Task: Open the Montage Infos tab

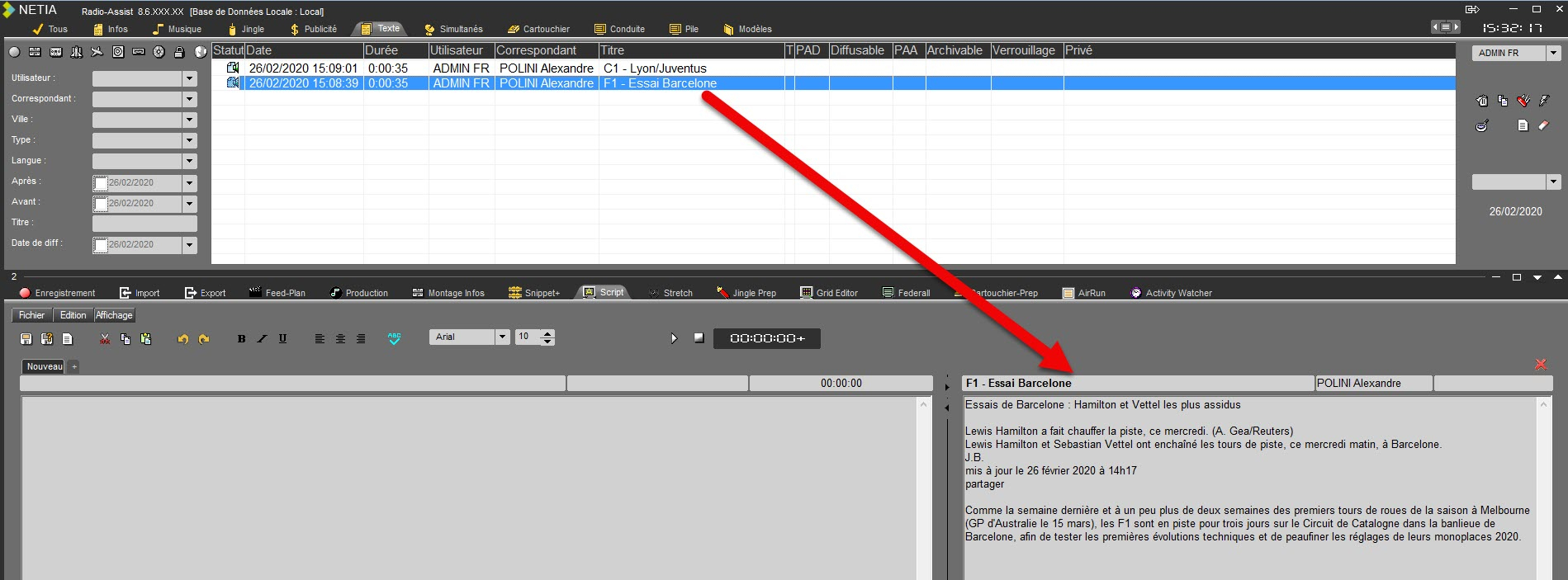Action: tap(448, 293)
